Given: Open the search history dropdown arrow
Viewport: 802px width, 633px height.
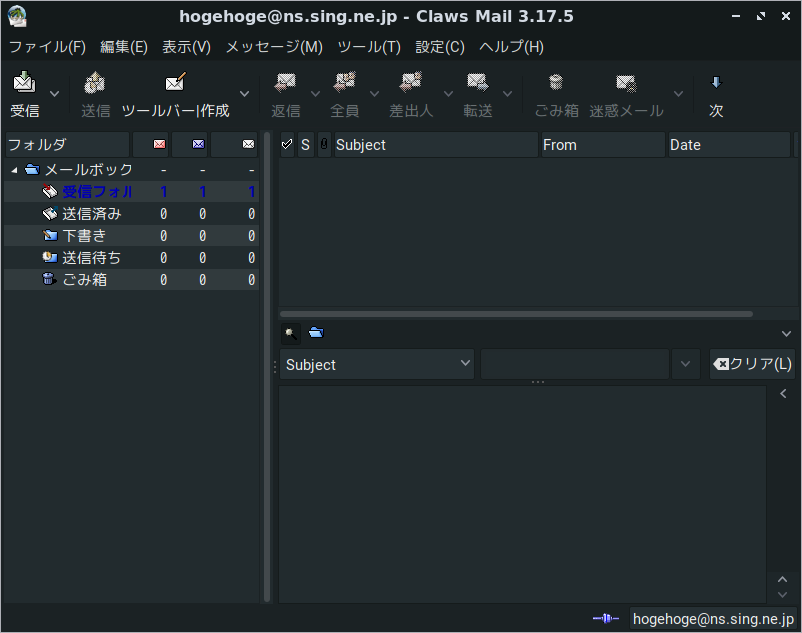Looking at the screenshot, I should tap(685, 364).
